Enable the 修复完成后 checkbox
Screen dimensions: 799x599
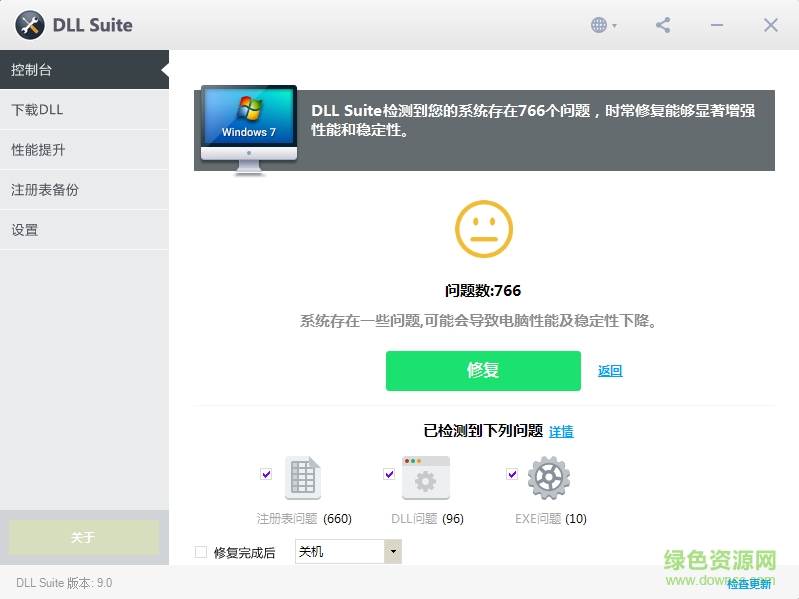[x=201, y=552]
